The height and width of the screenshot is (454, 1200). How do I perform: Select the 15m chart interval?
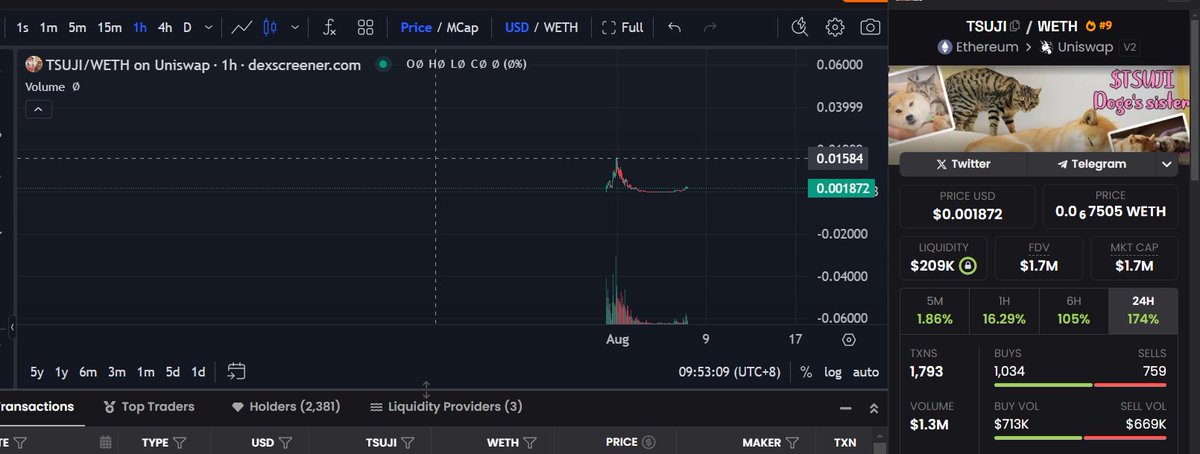point(110,27)
